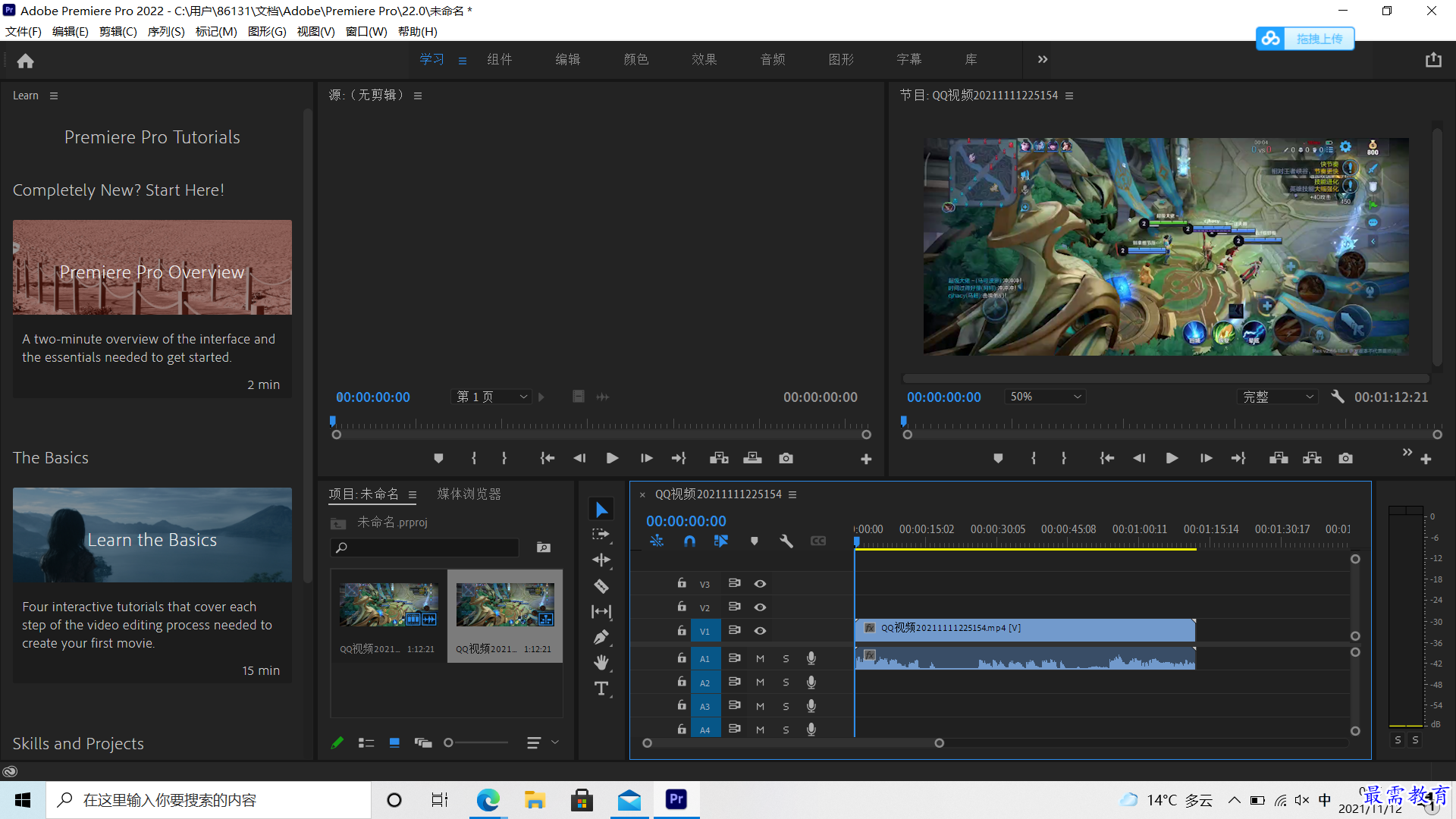Open the 窗口(W) menu

click(366, 31)
